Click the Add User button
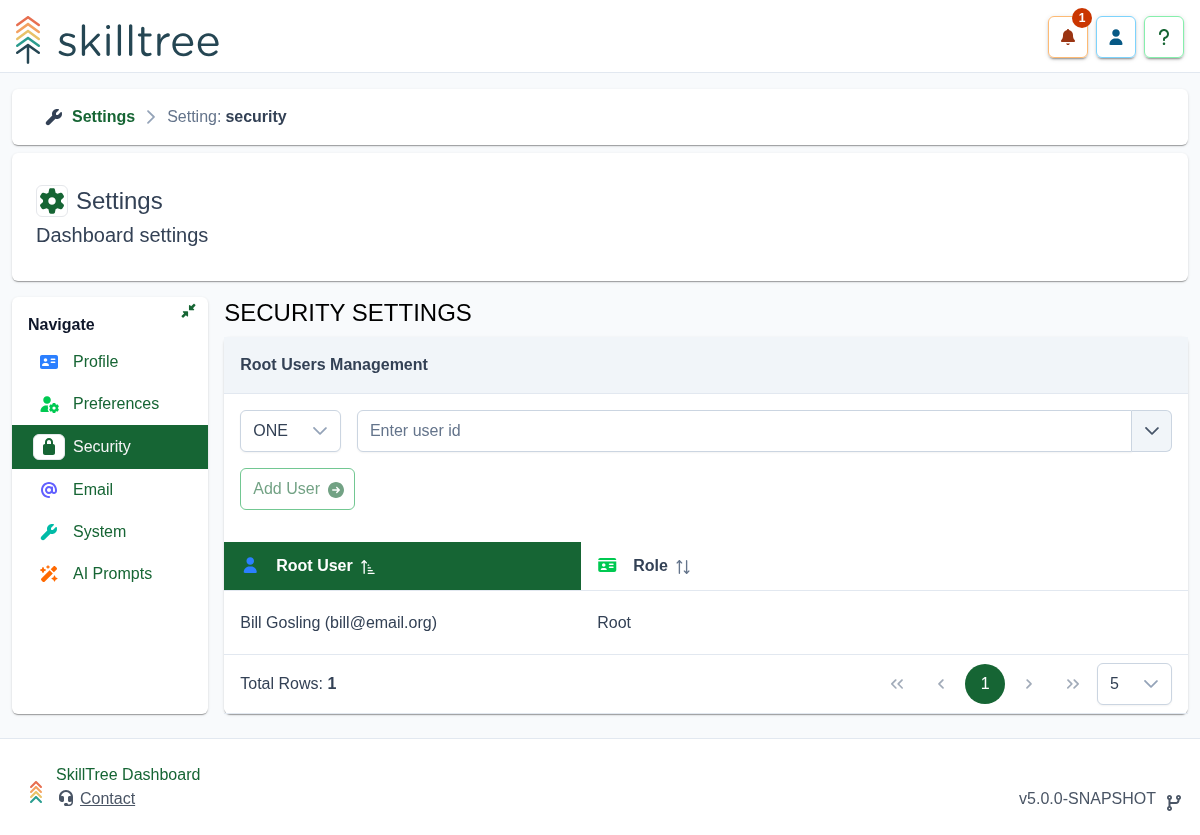This screenshot has width=1200, height=835. pos(297,489)
